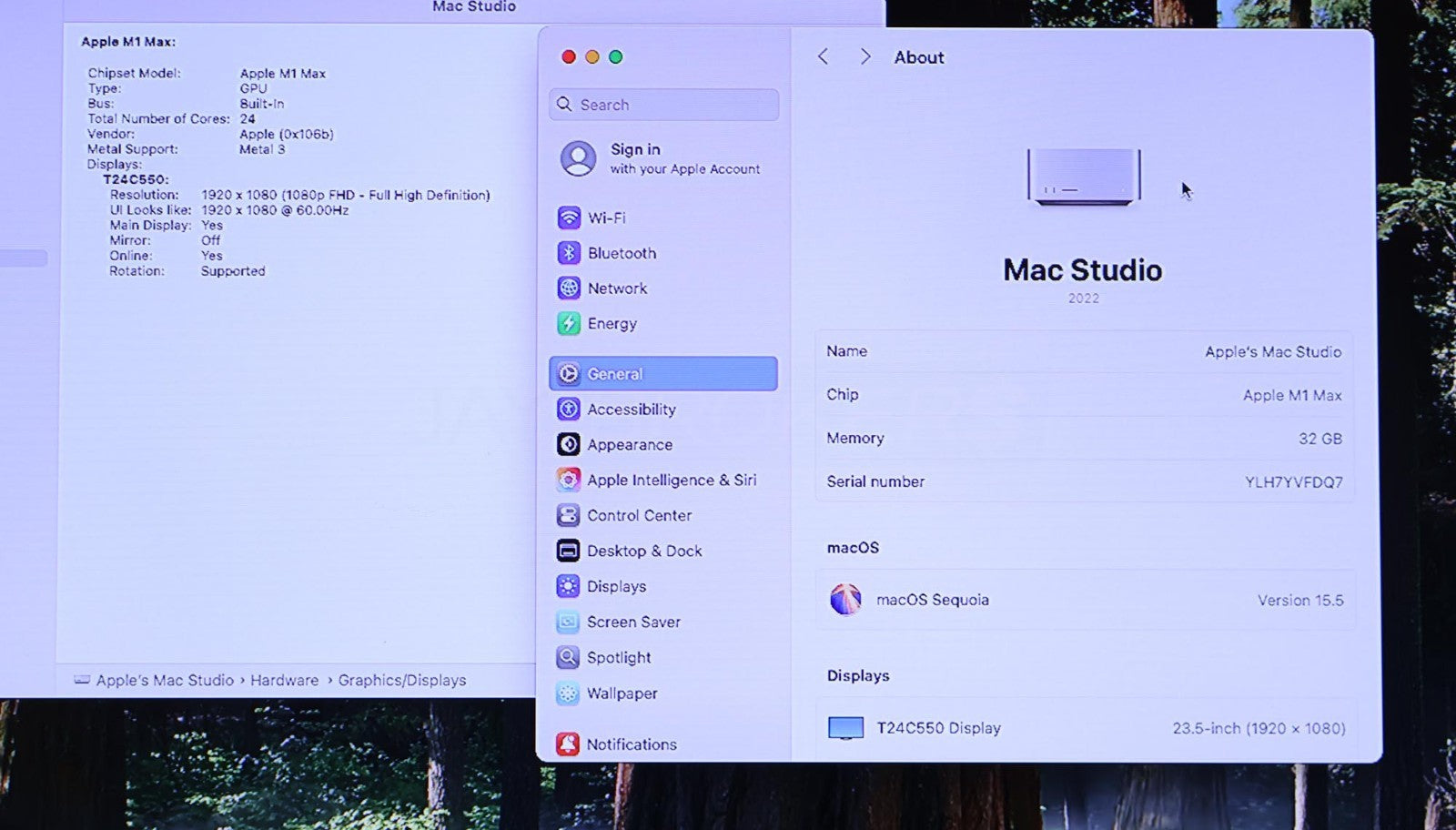The width and height of the screenshot is (1456, 830).
Task: Click the 2022 year label
Action: pyautogui.click(x=1083, y=298)
